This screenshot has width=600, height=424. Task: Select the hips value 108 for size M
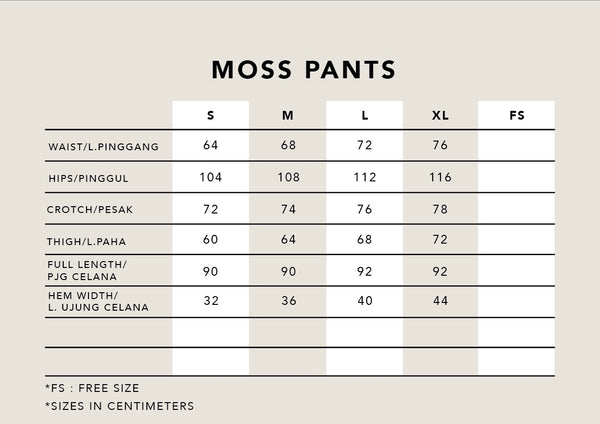pos(288,178)
